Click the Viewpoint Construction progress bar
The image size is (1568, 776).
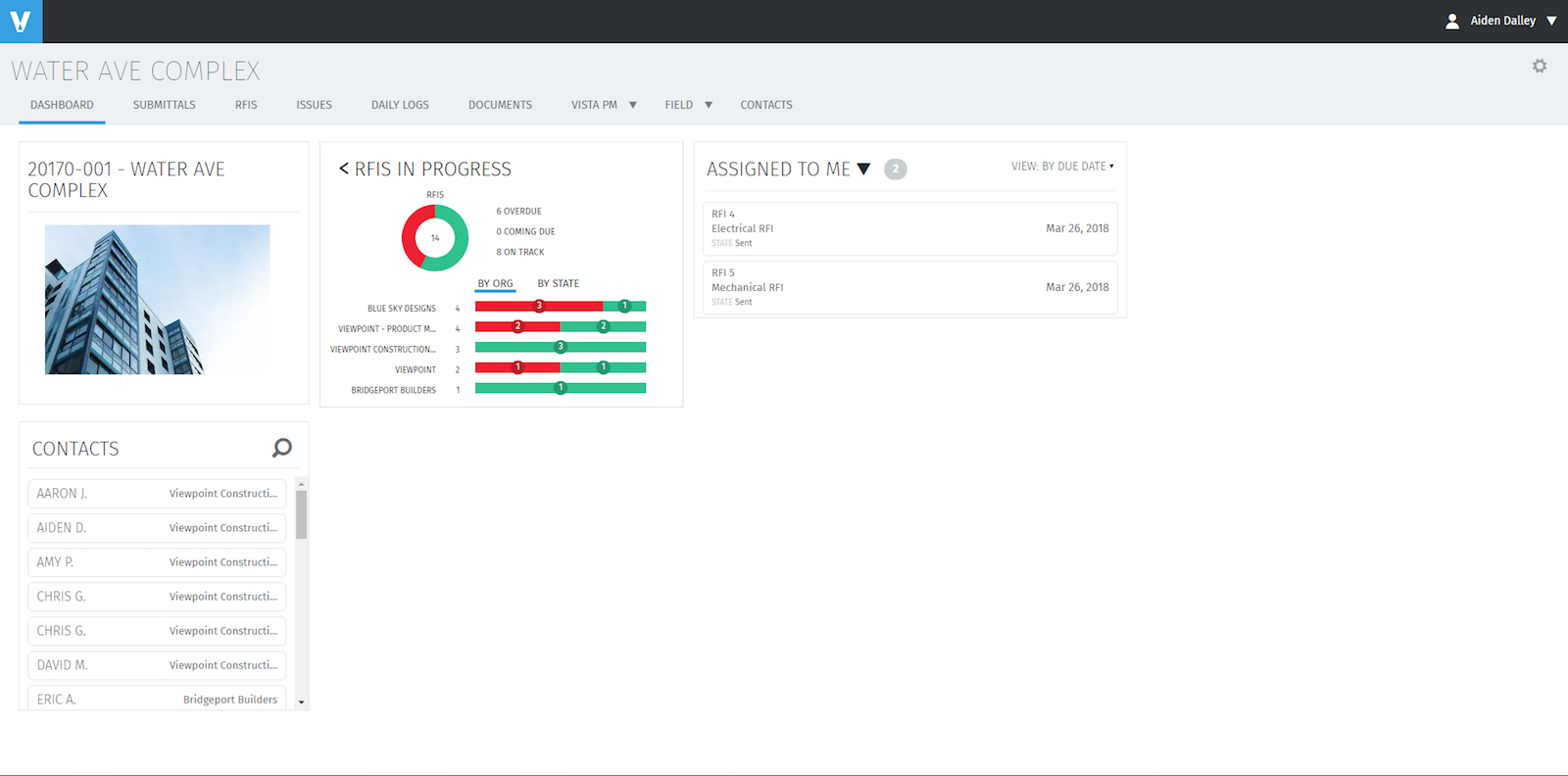561,348
